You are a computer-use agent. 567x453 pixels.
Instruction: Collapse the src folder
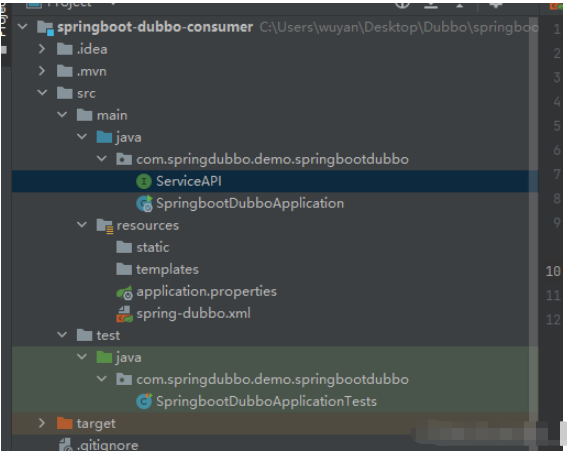(42, 93)
